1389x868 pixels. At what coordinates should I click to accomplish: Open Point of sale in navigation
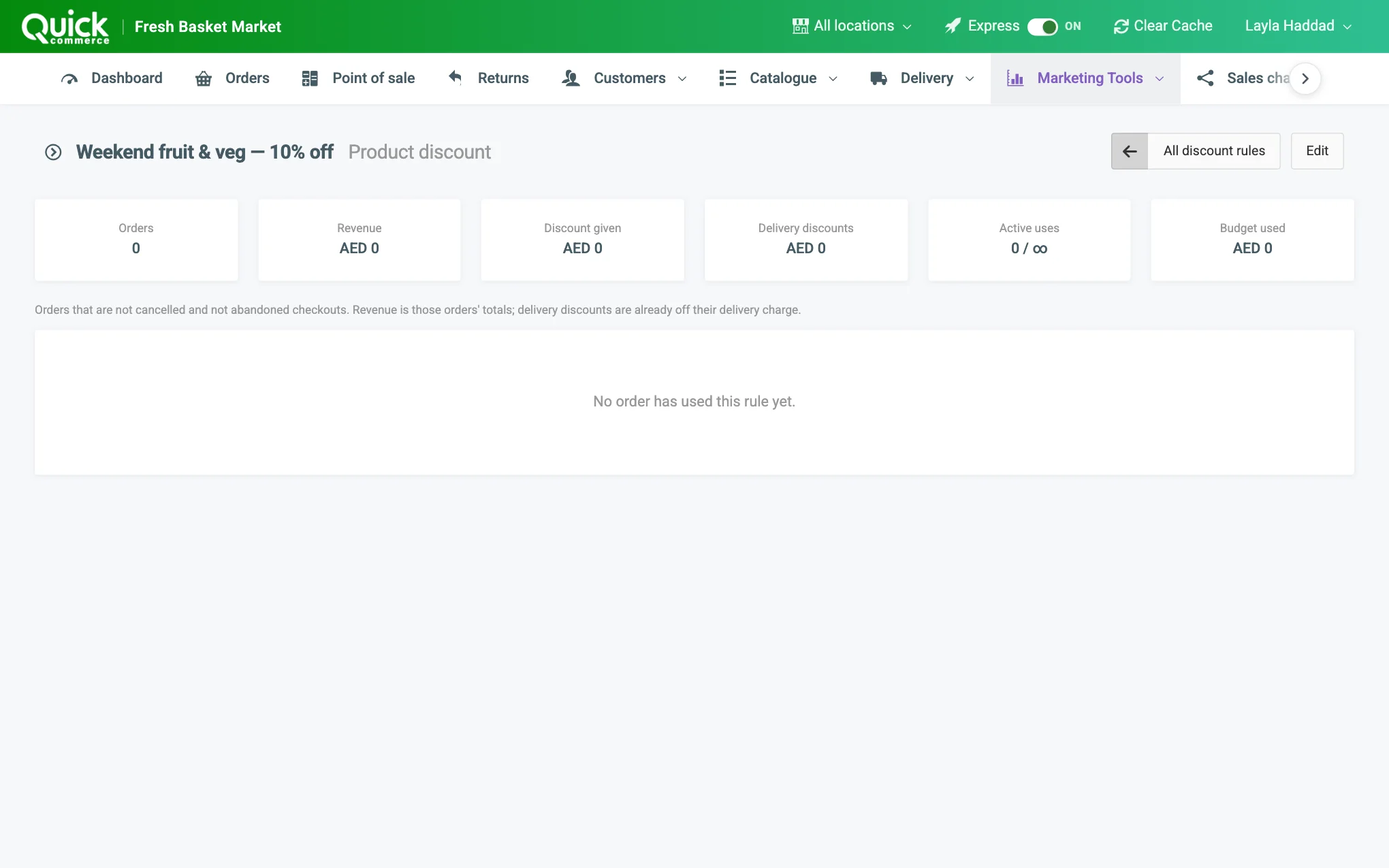pos(358,78)
